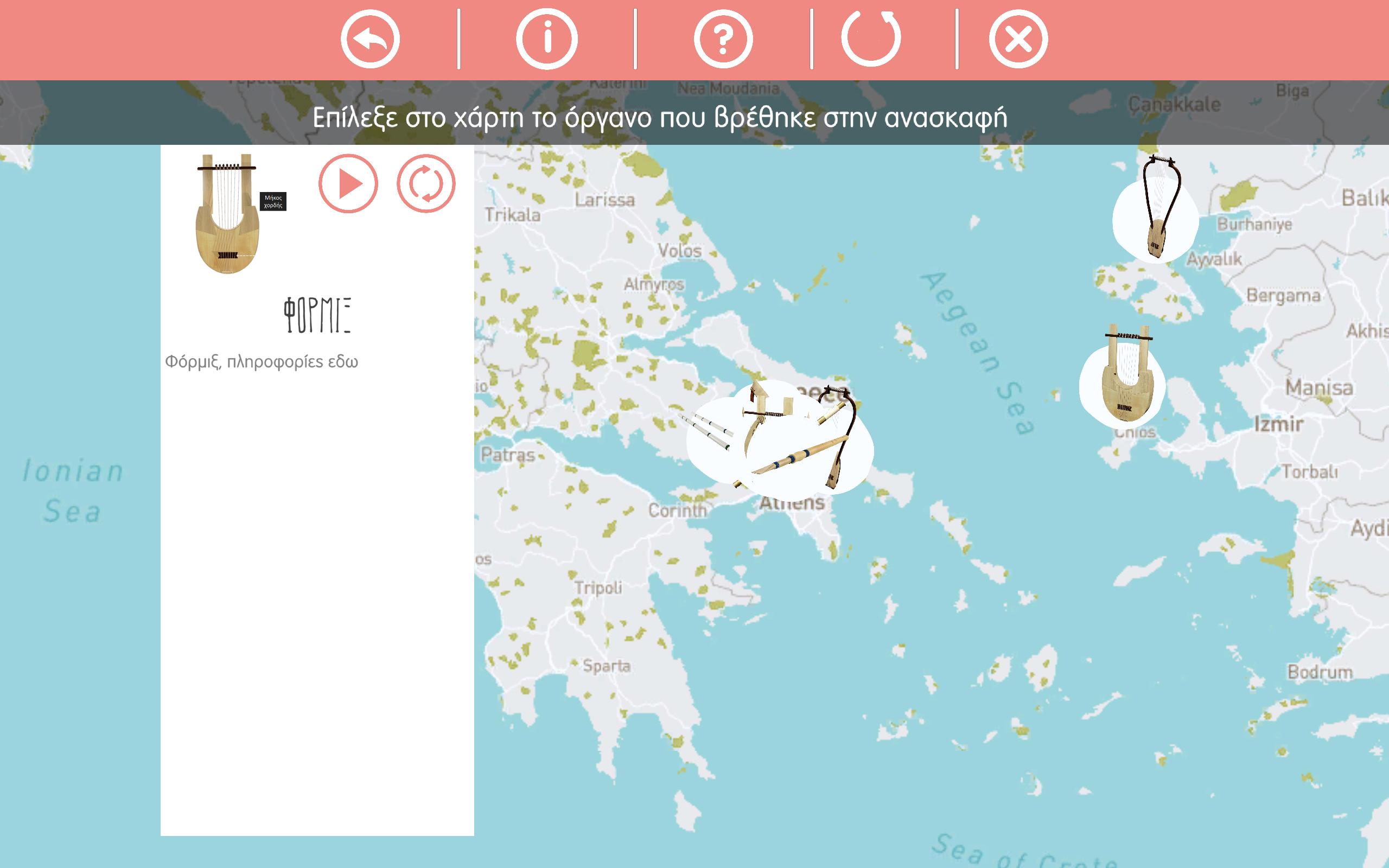Select the phorminx instrument near Chios
This screenshot has height=868, width=1389.
[x=1124, y=382]
